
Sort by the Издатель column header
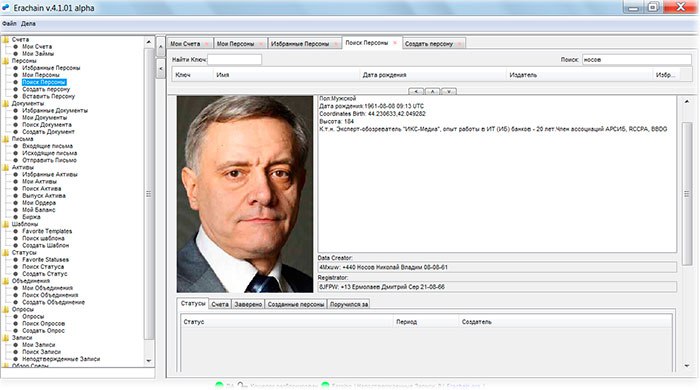579,75
